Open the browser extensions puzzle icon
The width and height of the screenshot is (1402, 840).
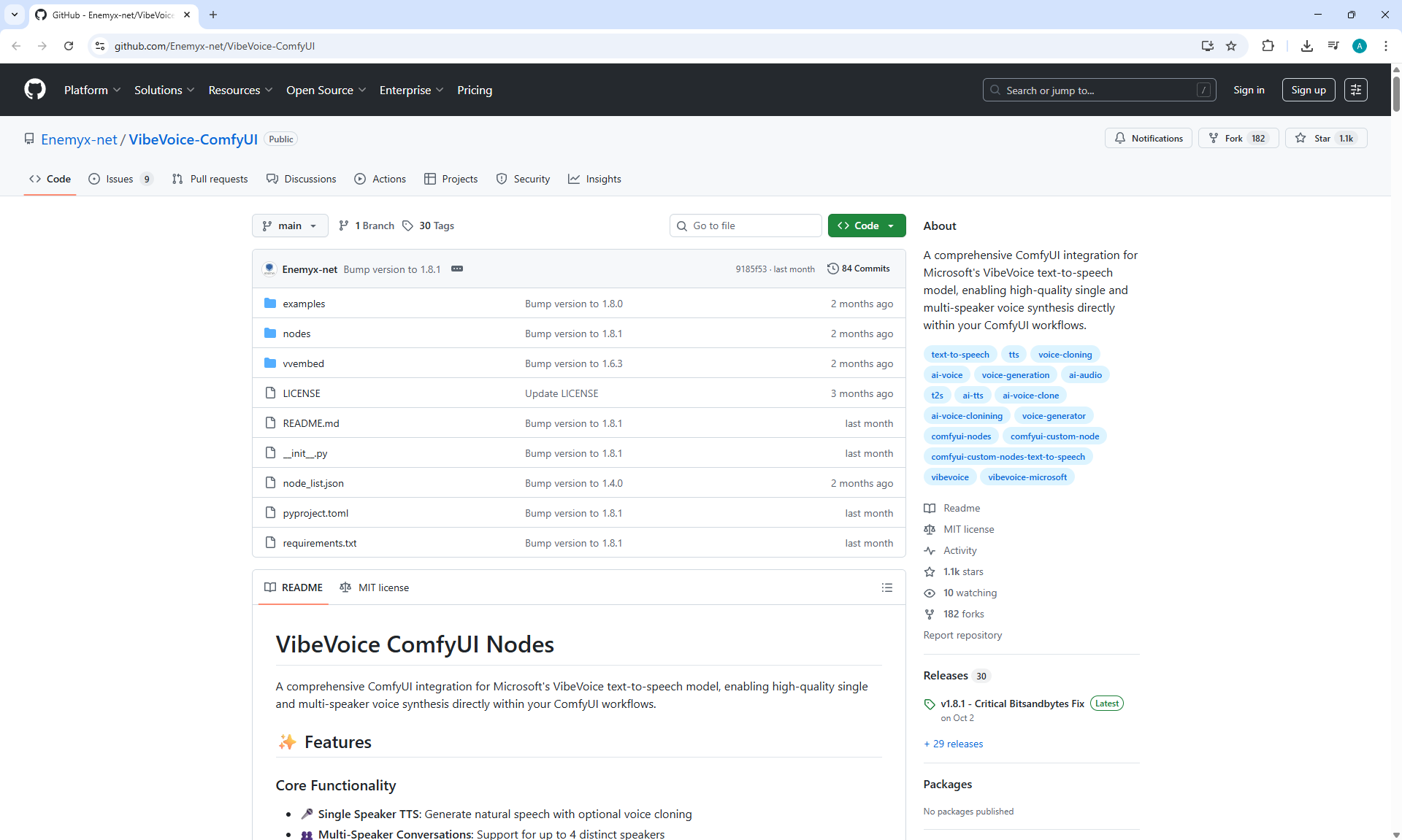click(x=1268, y=46)
